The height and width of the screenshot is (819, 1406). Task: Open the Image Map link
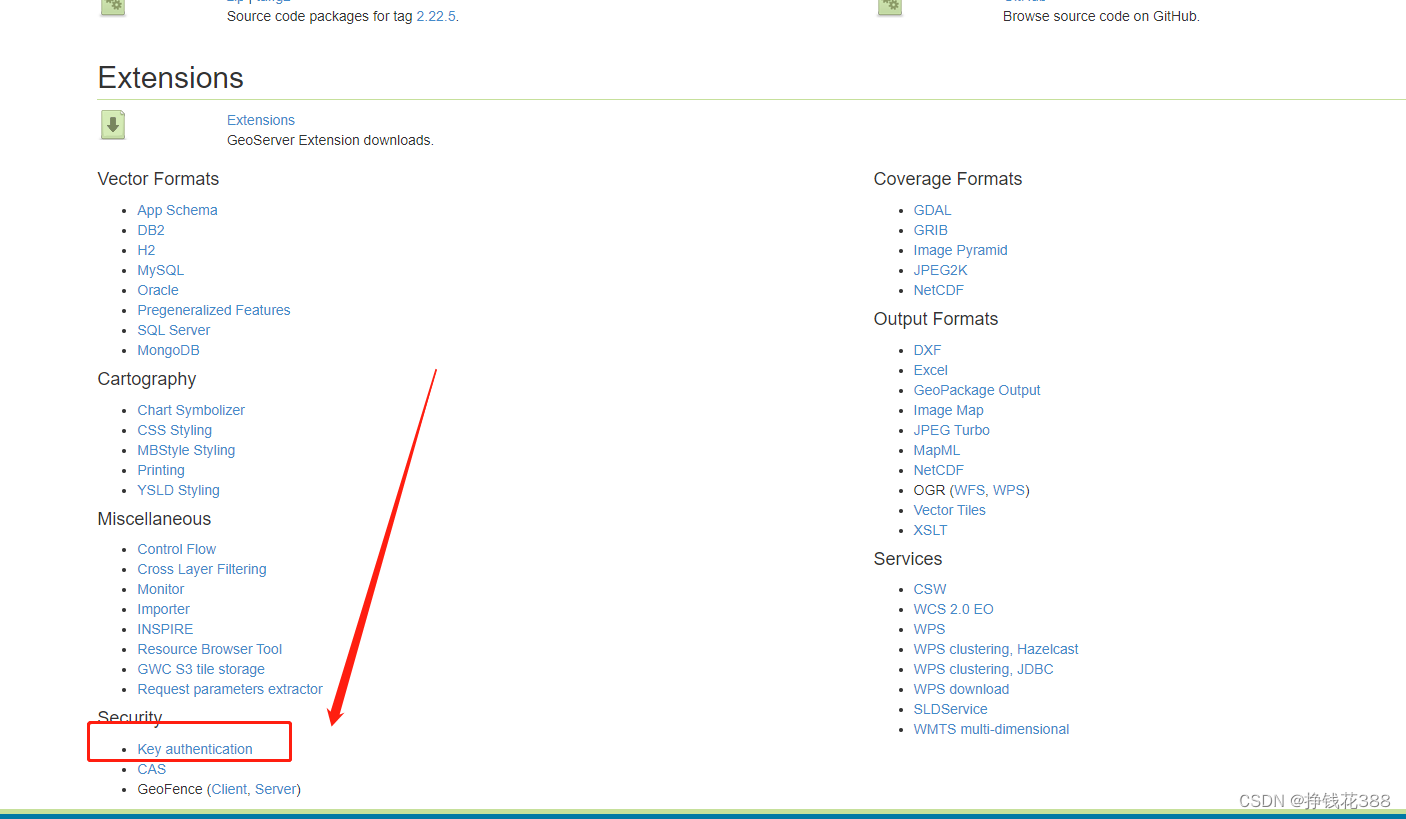[948, 410]
